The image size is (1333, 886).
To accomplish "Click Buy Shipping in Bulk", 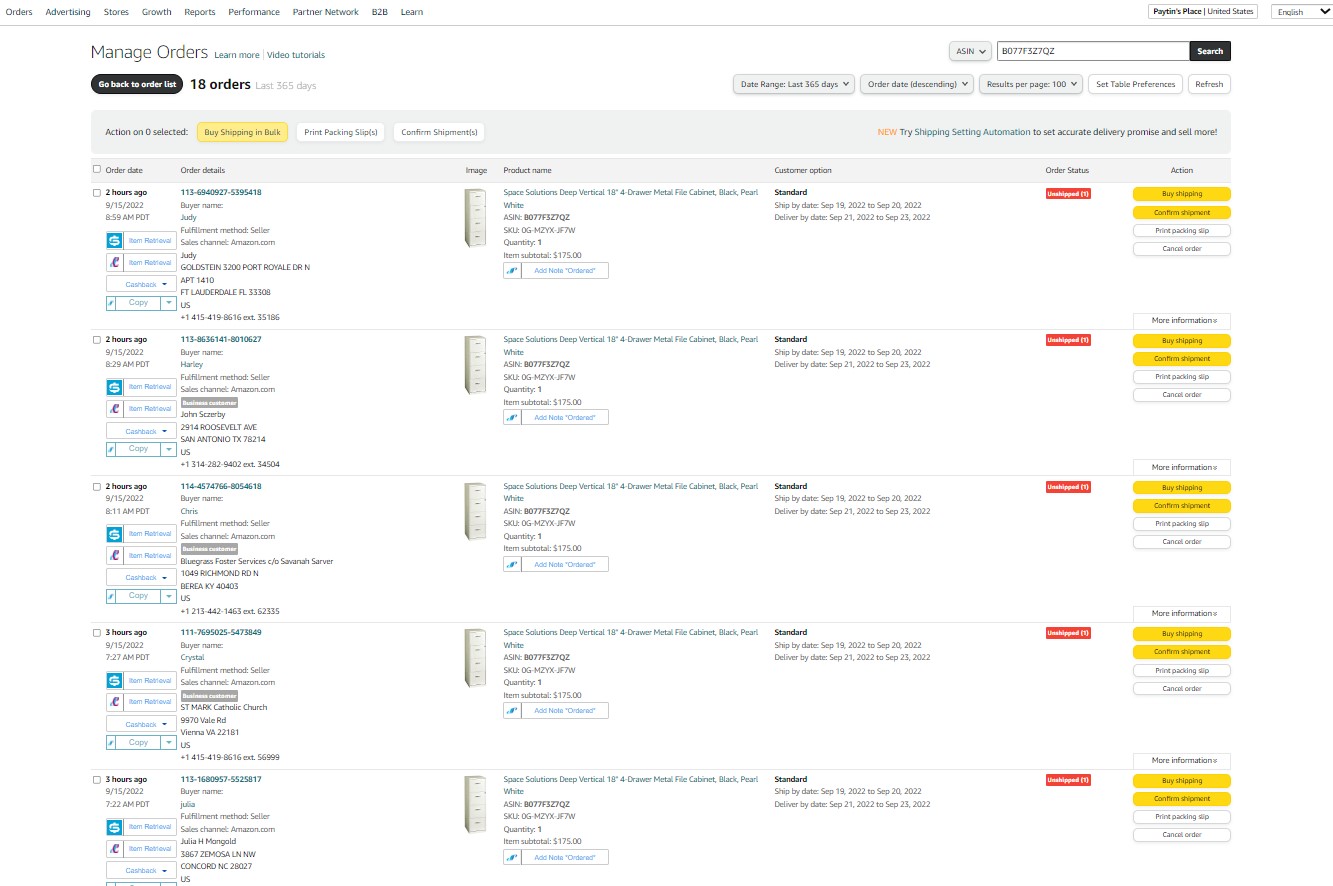I will (243, 132).
